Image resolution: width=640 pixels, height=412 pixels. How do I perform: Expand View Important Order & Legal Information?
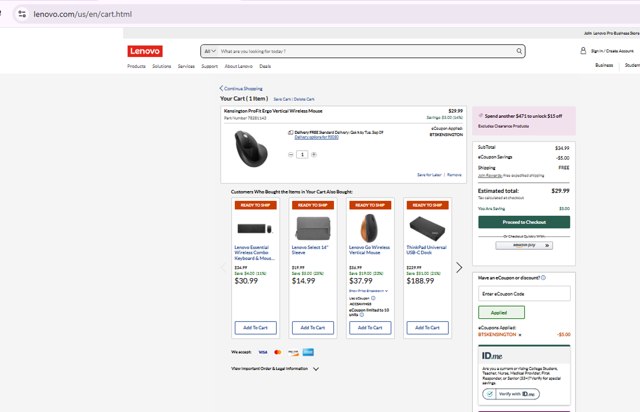(x=275, y=369)
